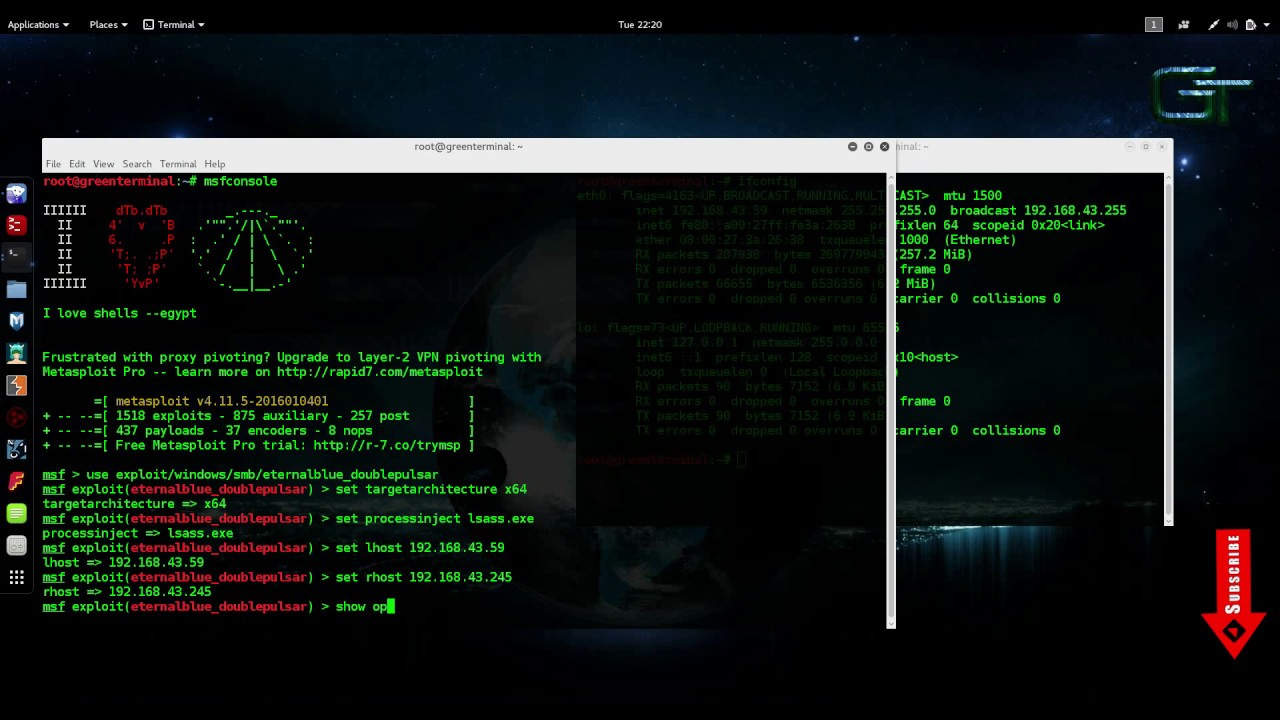Close the front msfconsole terminal window

[x=884, y=146]
